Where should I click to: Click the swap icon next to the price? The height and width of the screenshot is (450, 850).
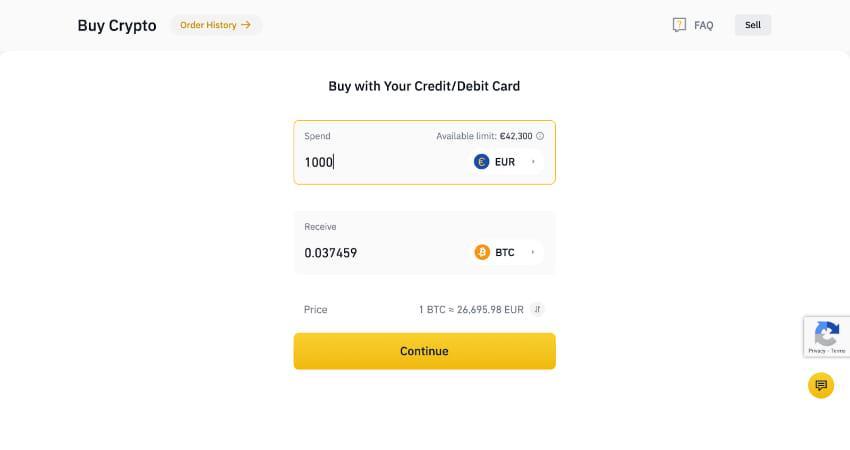pos(537,310)
